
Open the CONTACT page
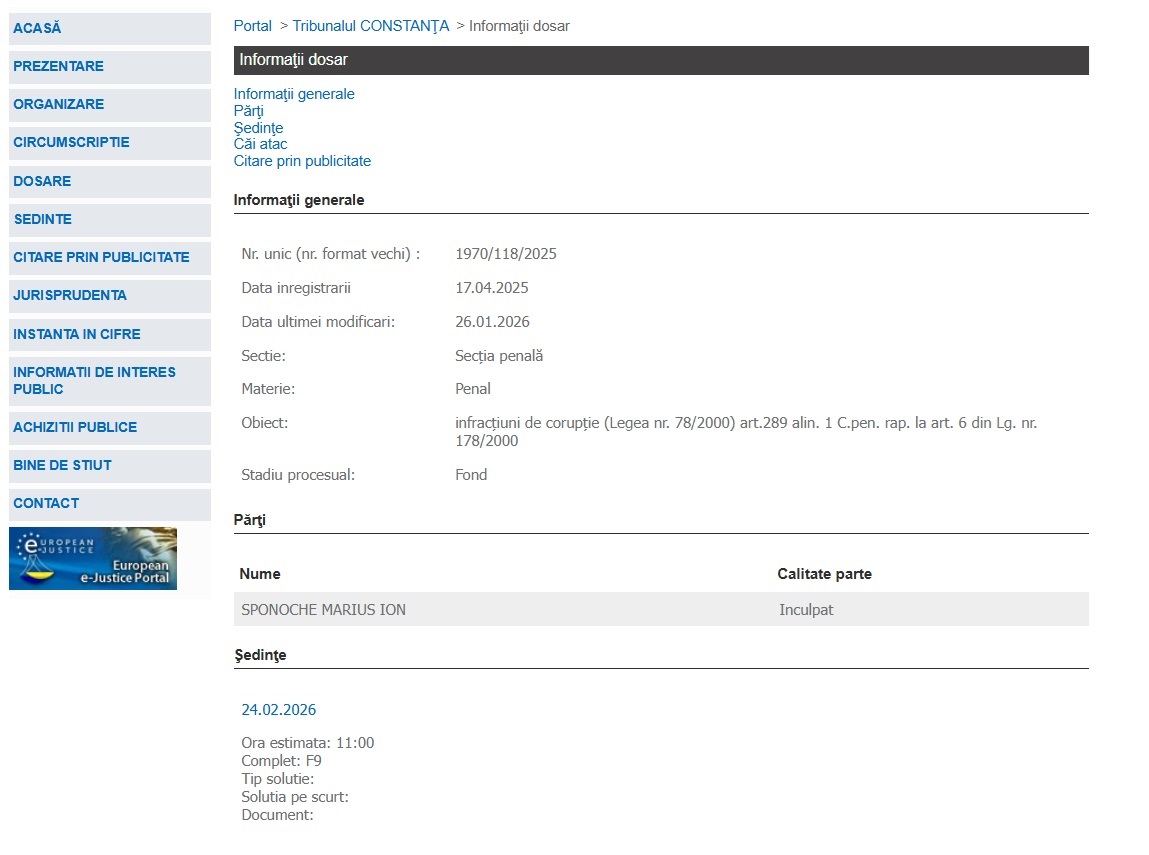pyautogui.click(x=110, y=504)
